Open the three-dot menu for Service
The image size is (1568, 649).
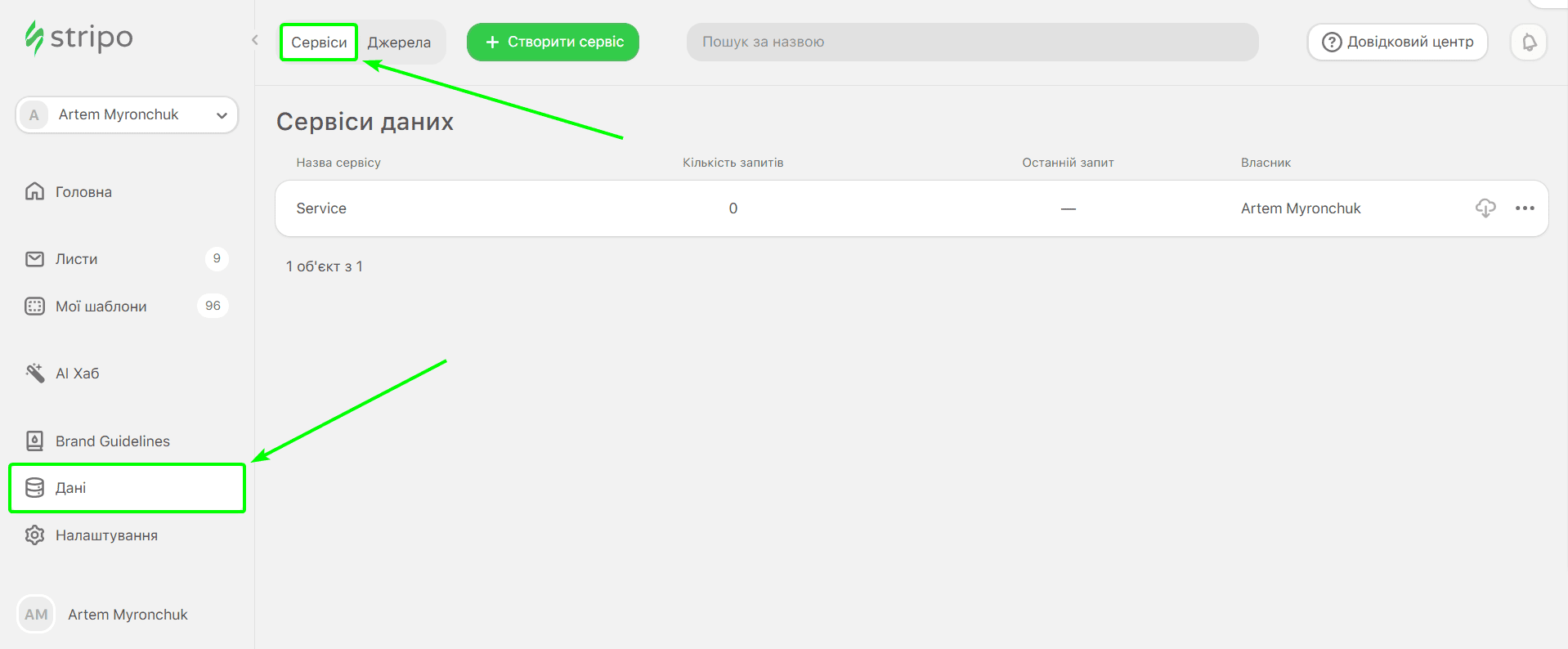tap(1525, 208)
